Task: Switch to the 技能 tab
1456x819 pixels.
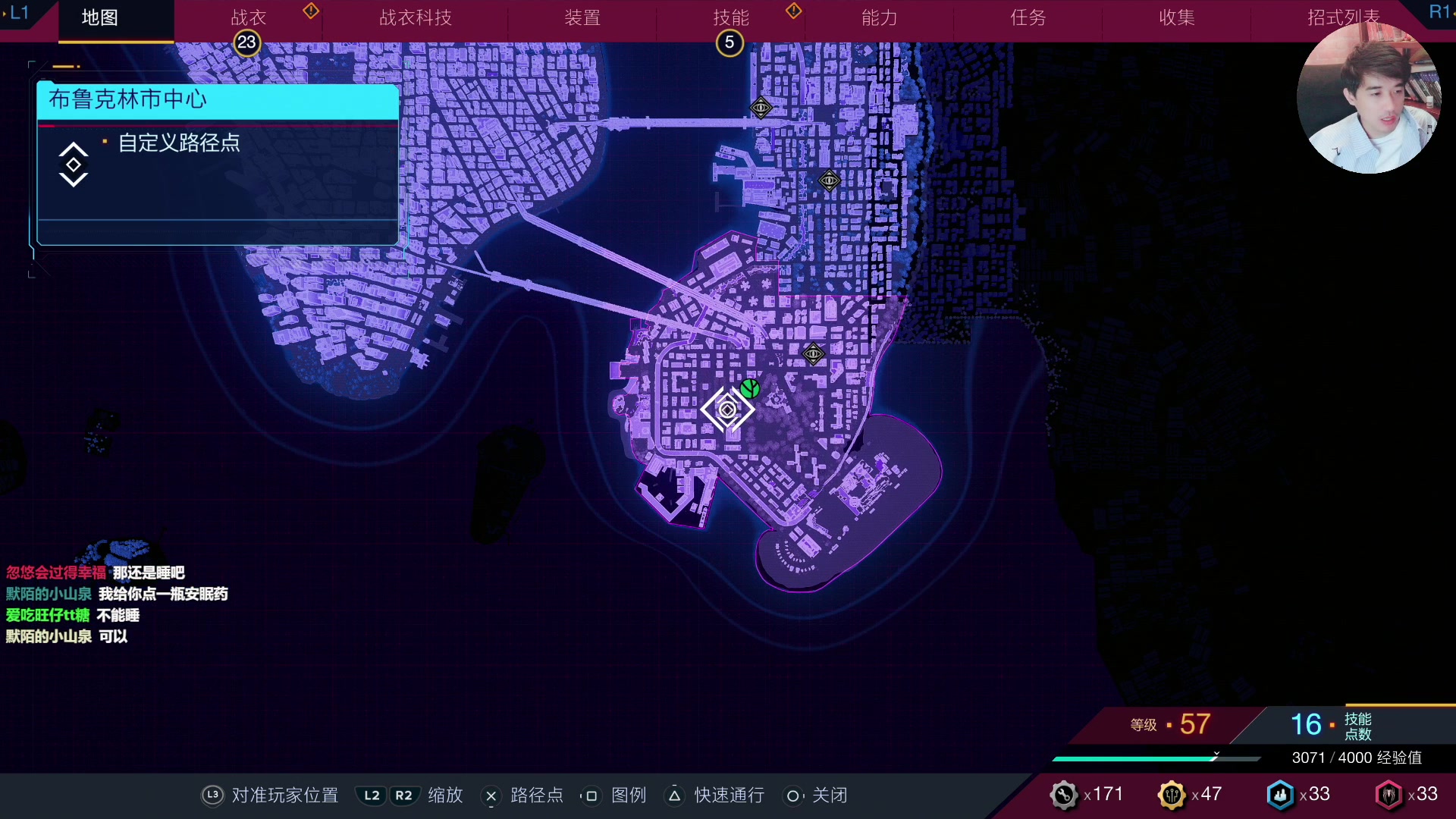Action: (x=731, y=17)
